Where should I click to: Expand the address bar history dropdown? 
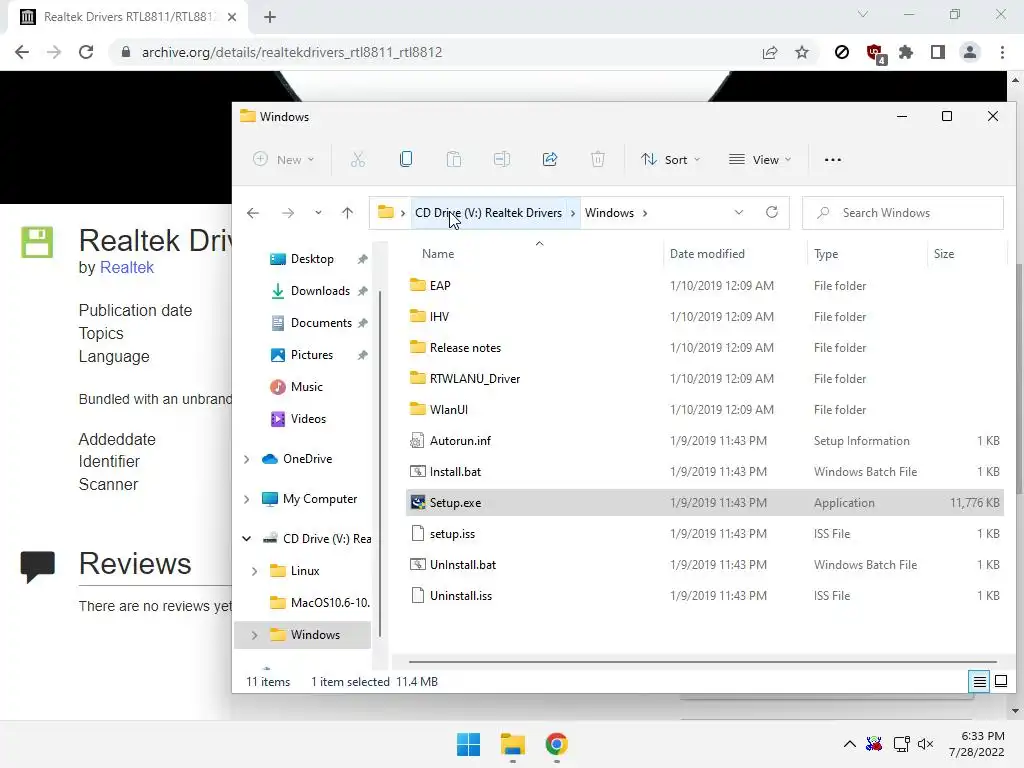click(x=739, y=213)
